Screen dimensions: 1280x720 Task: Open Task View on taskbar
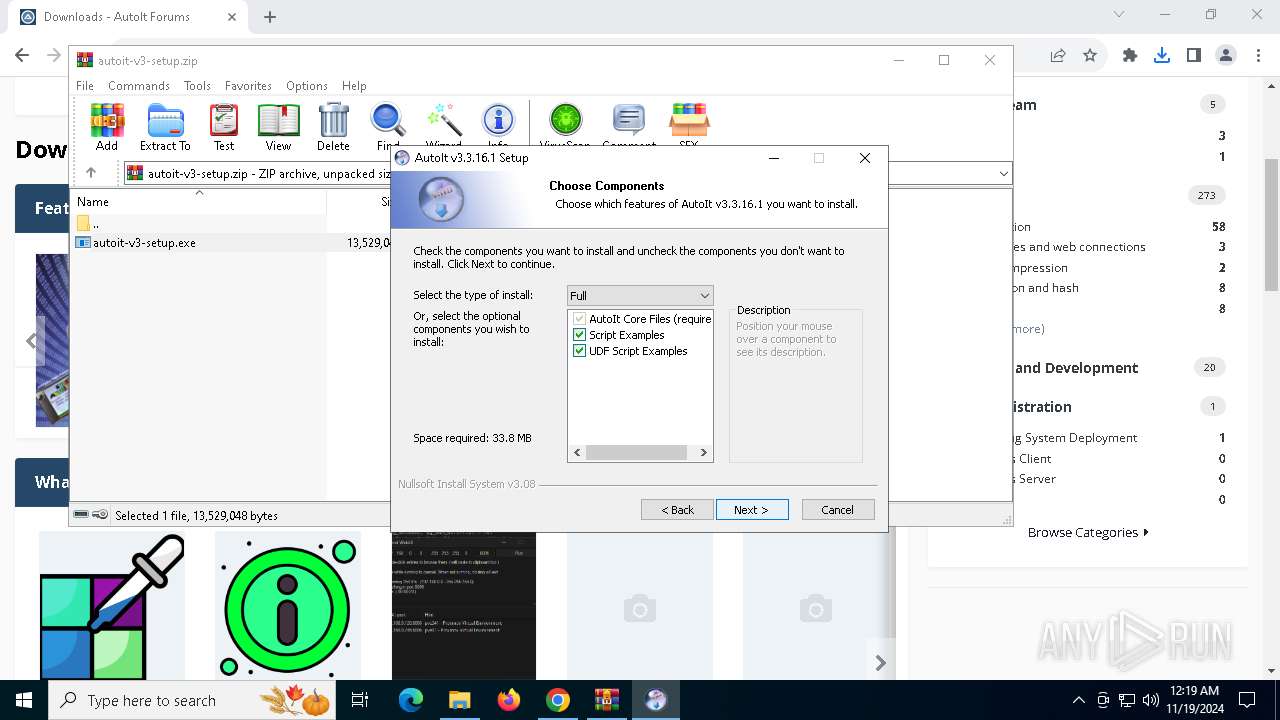[360, 700]
